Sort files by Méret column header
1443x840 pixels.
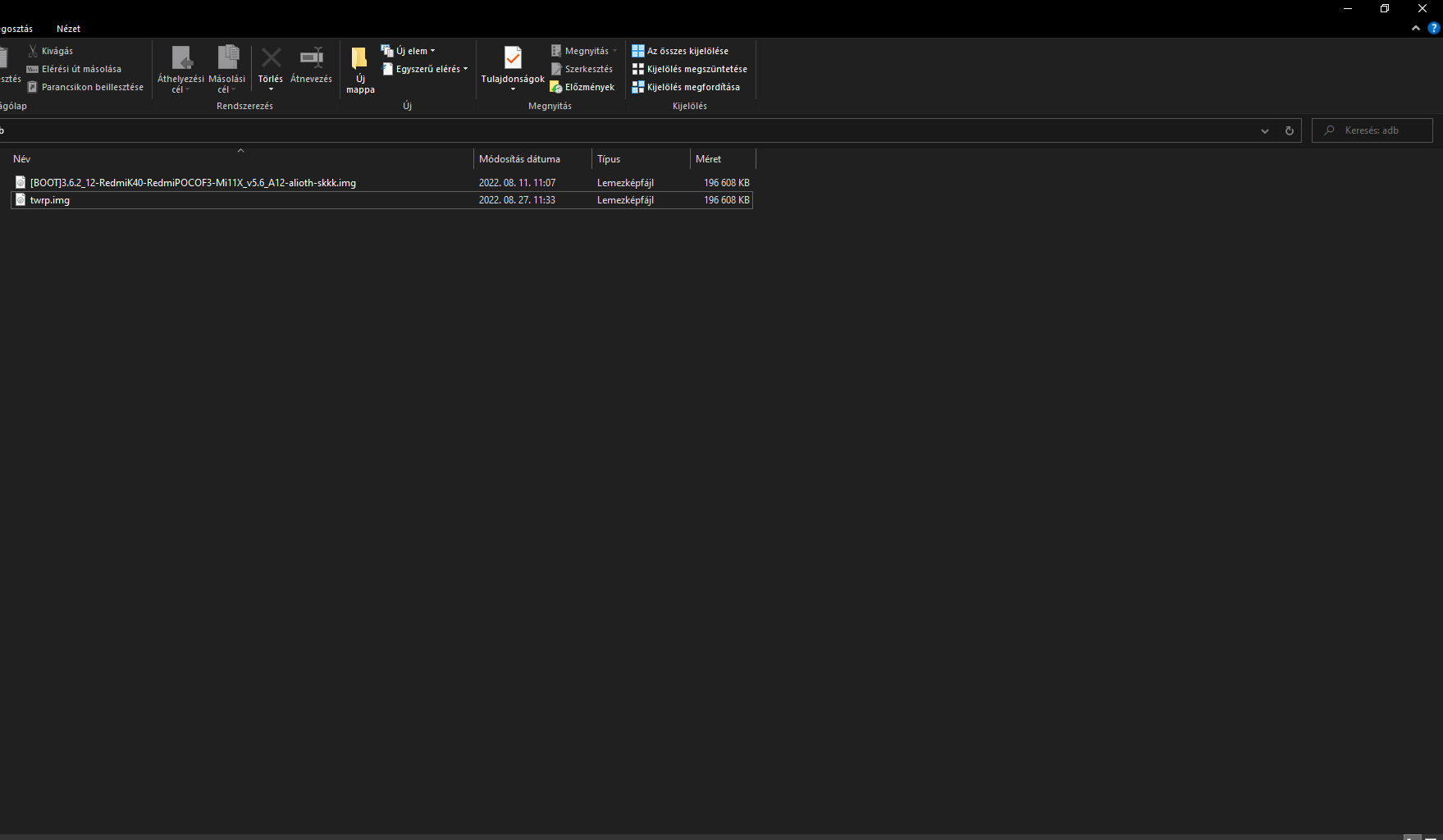709,159
